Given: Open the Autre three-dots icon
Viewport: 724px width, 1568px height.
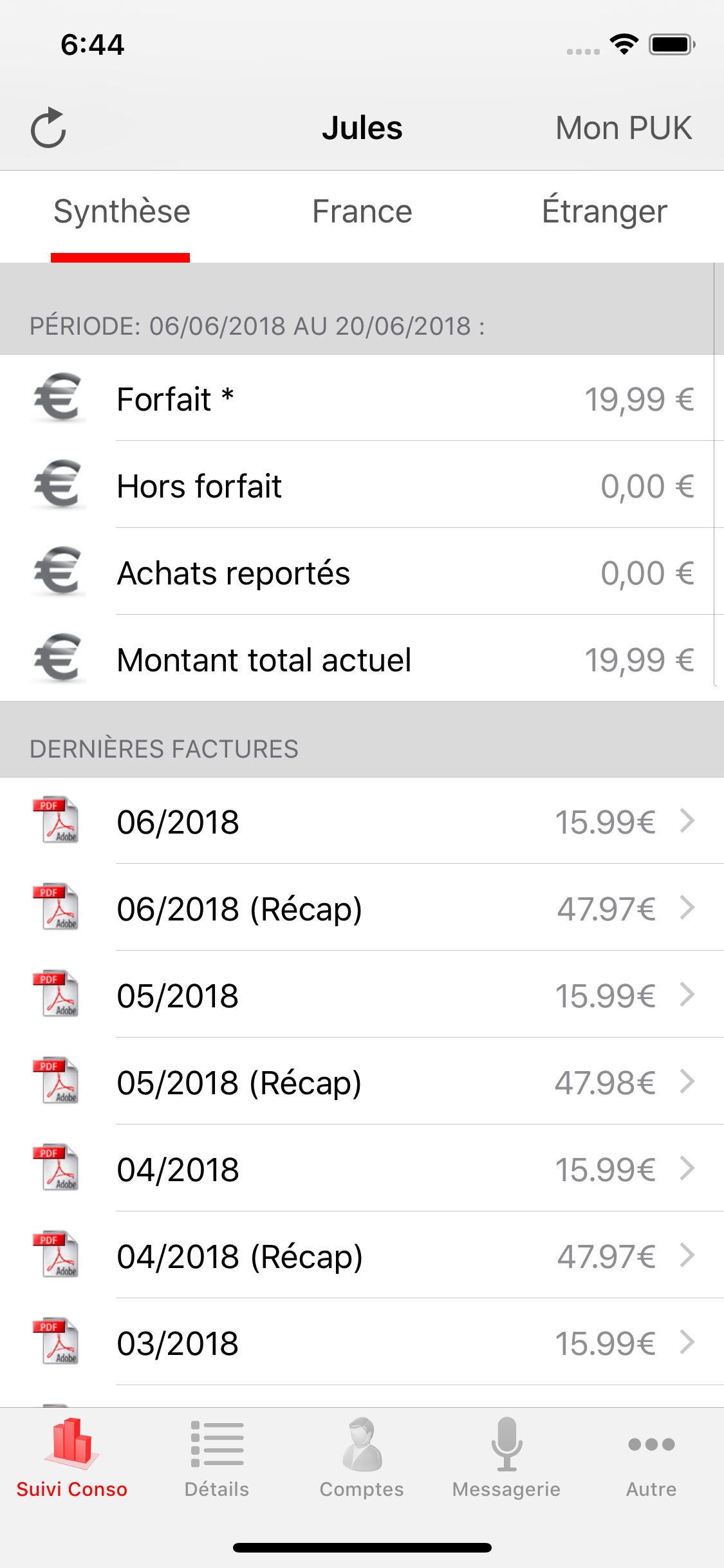Looking at the screenshot, I should [x=651, y=1445].
